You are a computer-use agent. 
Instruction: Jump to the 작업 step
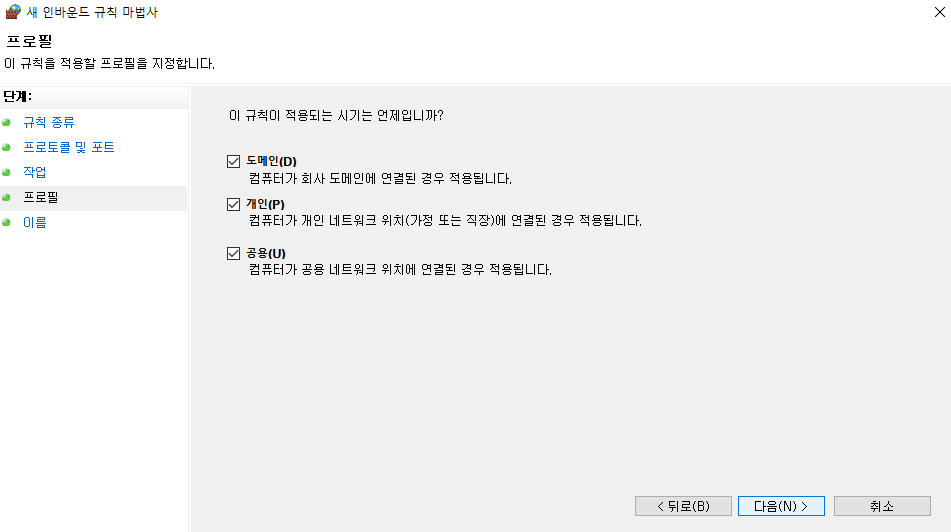point(35,172)
